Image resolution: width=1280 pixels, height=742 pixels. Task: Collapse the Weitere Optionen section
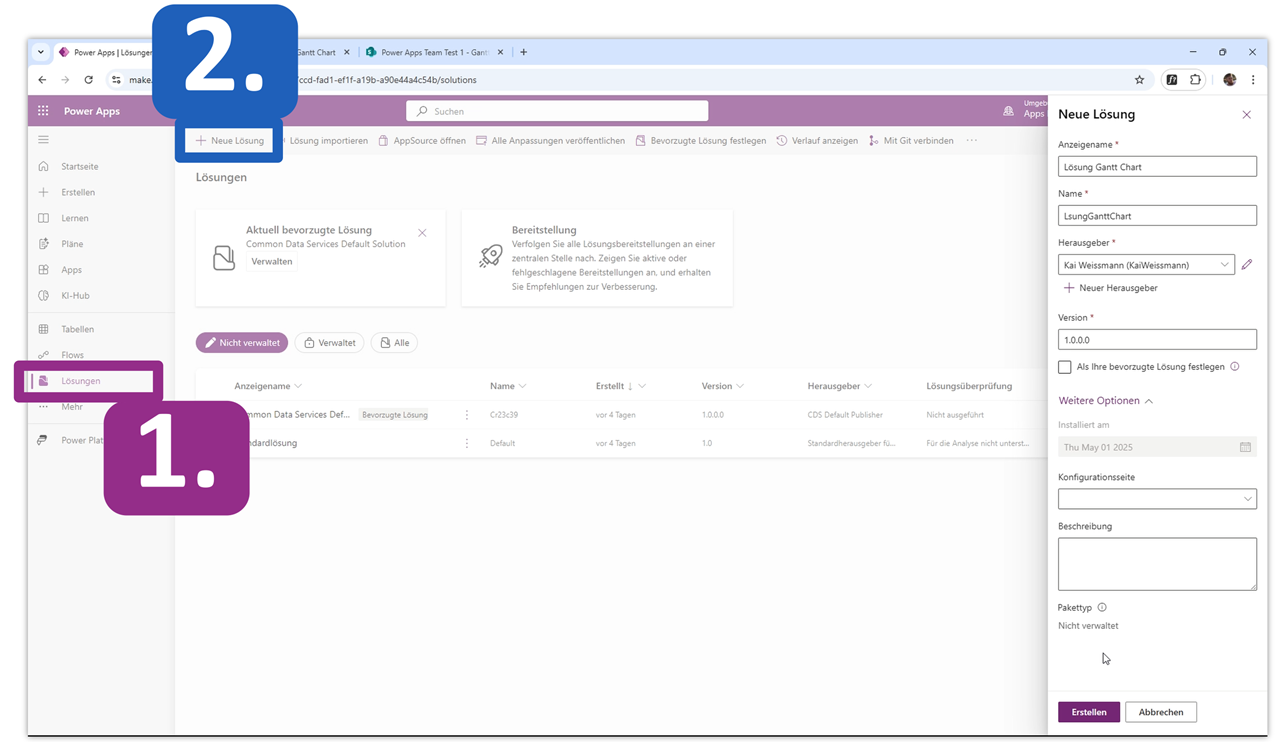1106,401
